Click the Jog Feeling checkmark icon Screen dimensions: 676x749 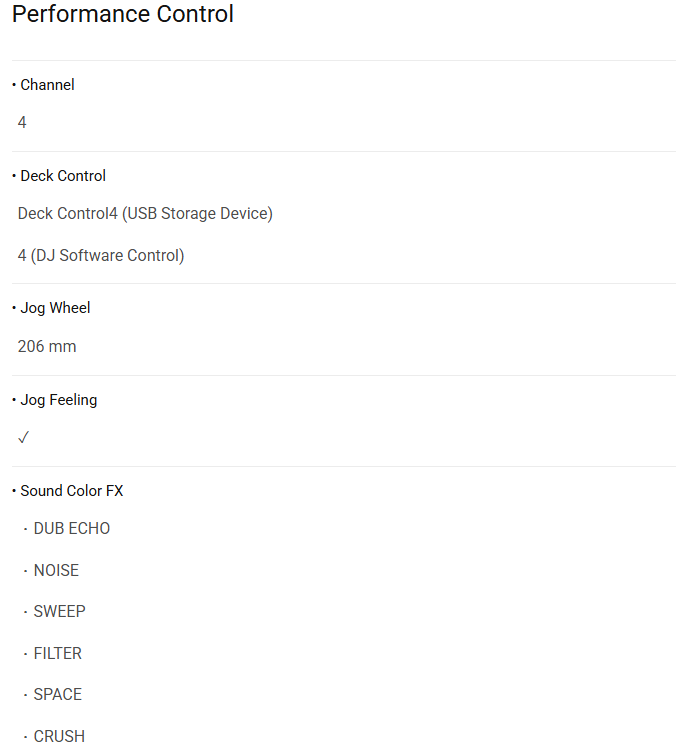click(x=23, y=438)
